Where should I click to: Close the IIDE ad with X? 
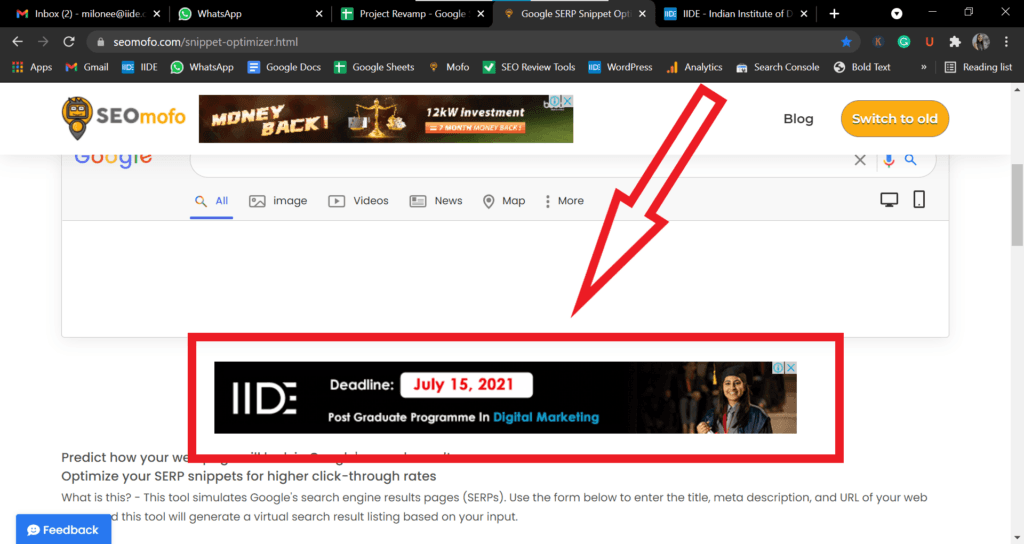[x=791, y=368]
